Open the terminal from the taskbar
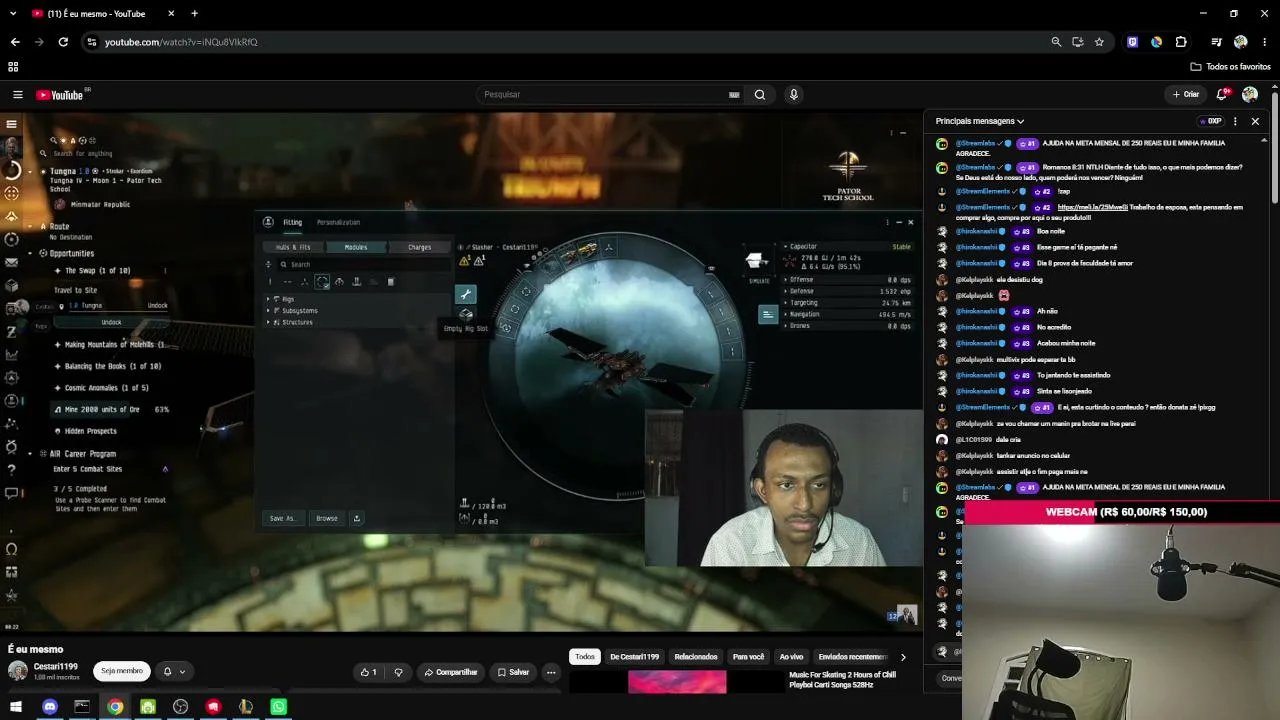The width and height of the screenshot is (1280, 720). tap(82, 707)
